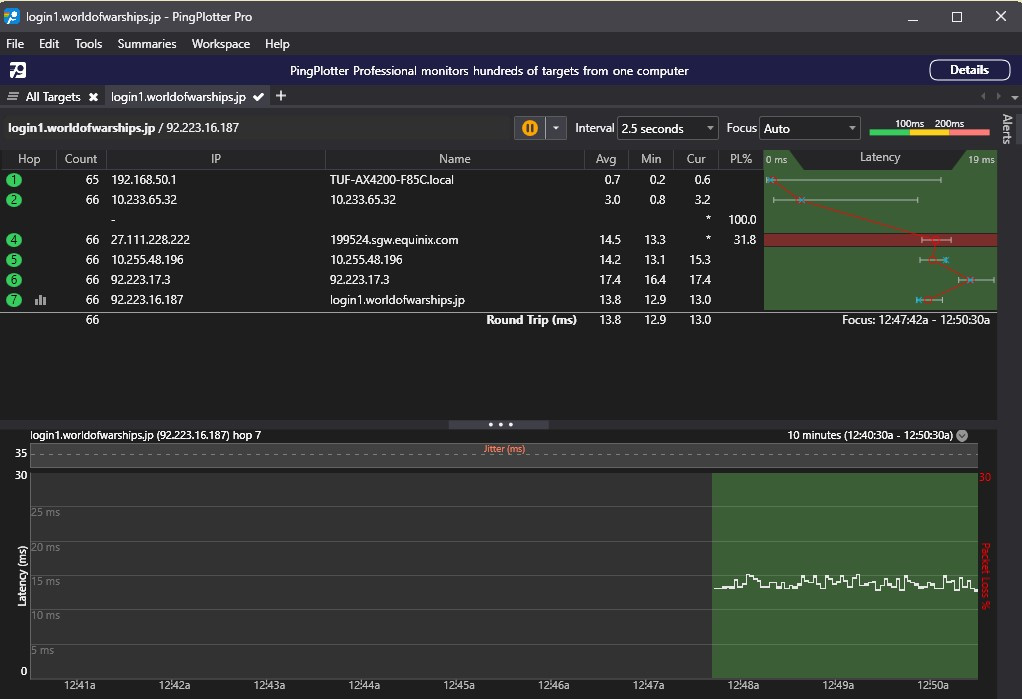The image size is (1022, 699).
Task: Click the hop 7 timeline graph icon
Action: click(x=41, y=300)
